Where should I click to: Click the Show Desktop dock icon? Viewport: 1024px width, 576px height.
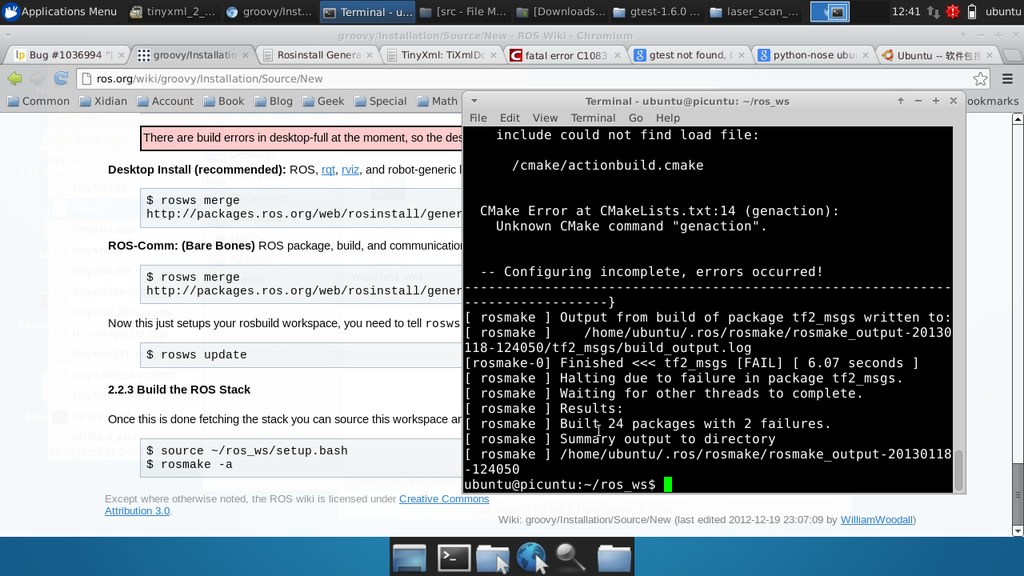409,558
